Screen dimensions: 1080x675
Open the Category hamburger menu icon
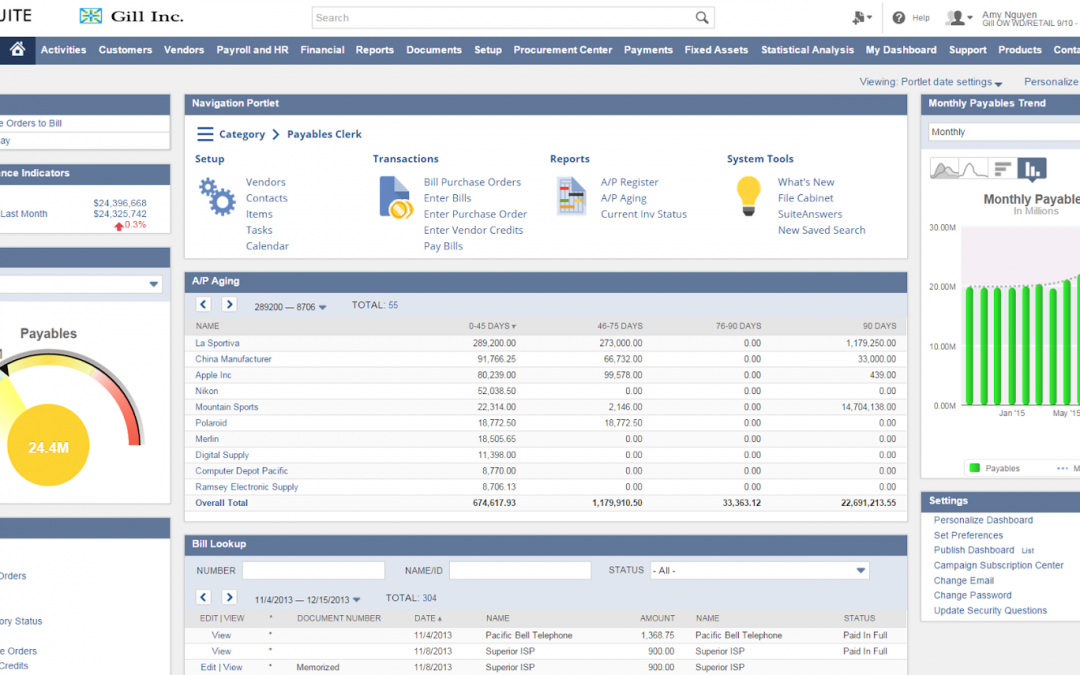[x=205, y=134]
